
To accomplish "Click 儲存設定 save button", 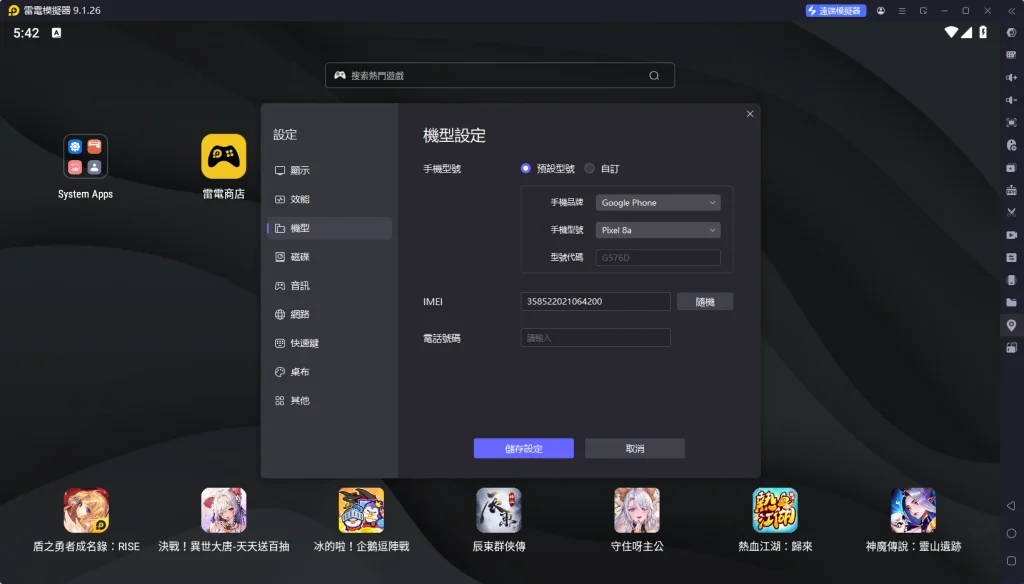I will pos(524,448).
